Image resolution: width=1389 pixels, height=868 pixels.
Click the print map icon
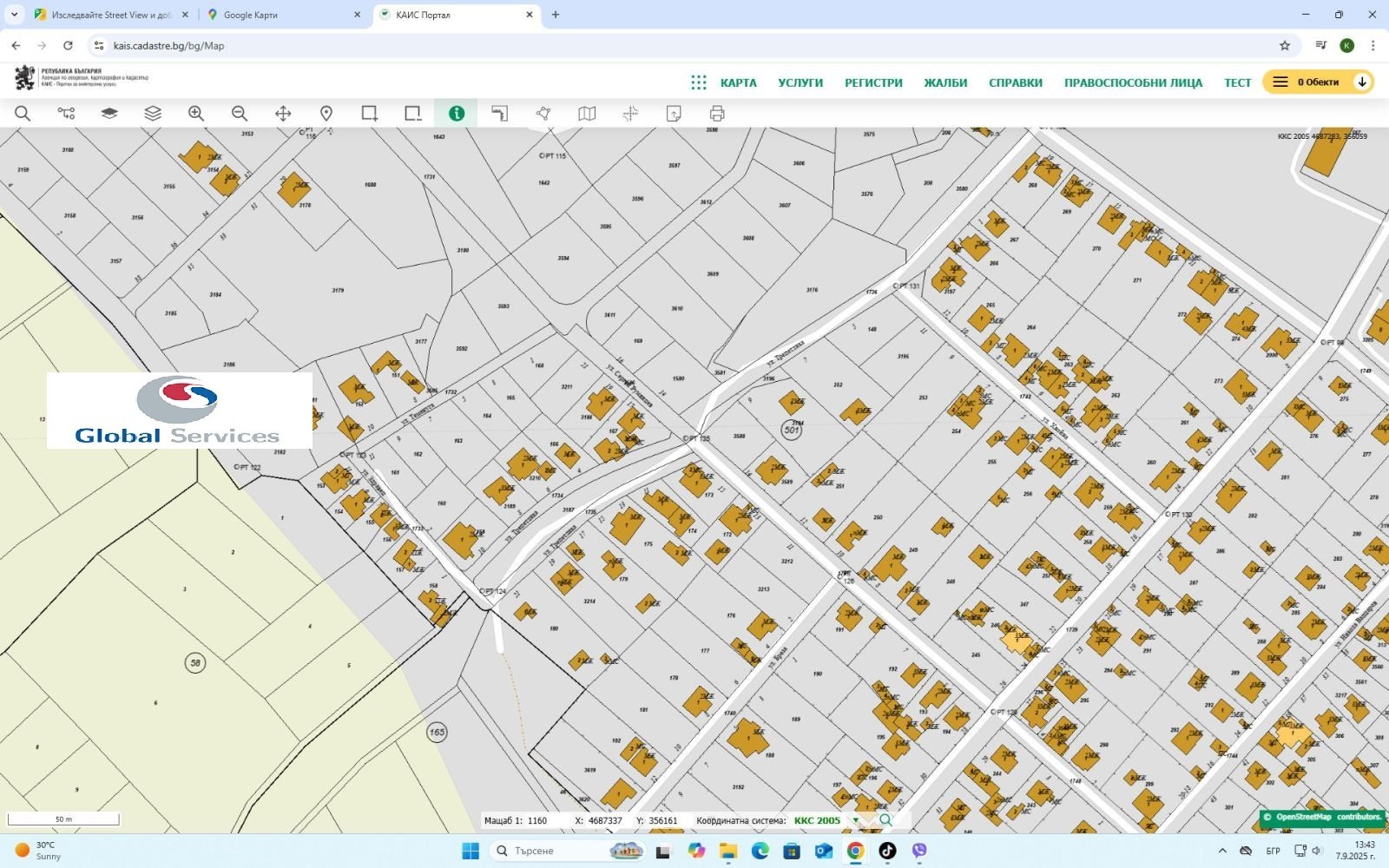717,114
